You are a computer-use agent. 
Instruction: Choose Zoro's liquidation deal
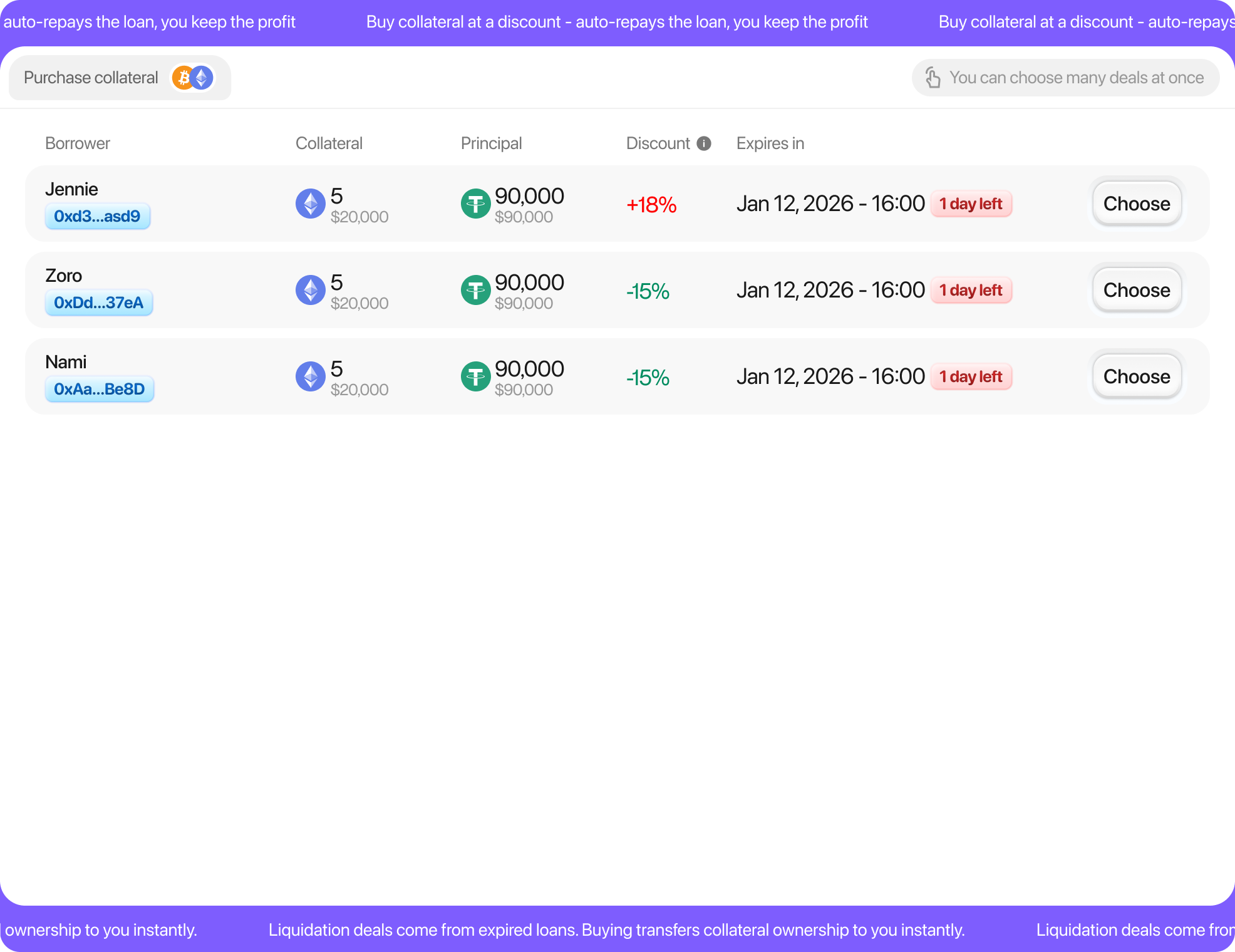tap(1137, 290)
